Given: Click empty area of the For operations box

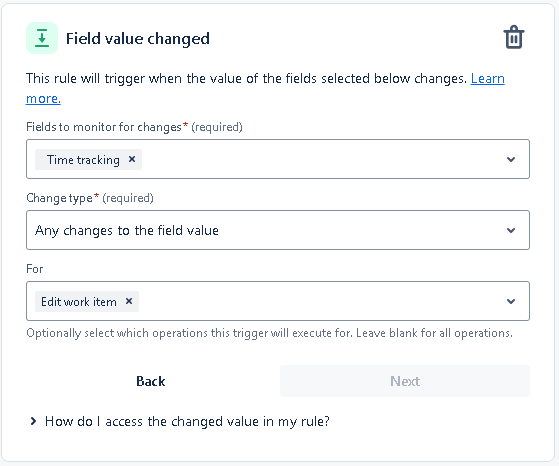Looking at the screenshot, I should tap(321, 301).
